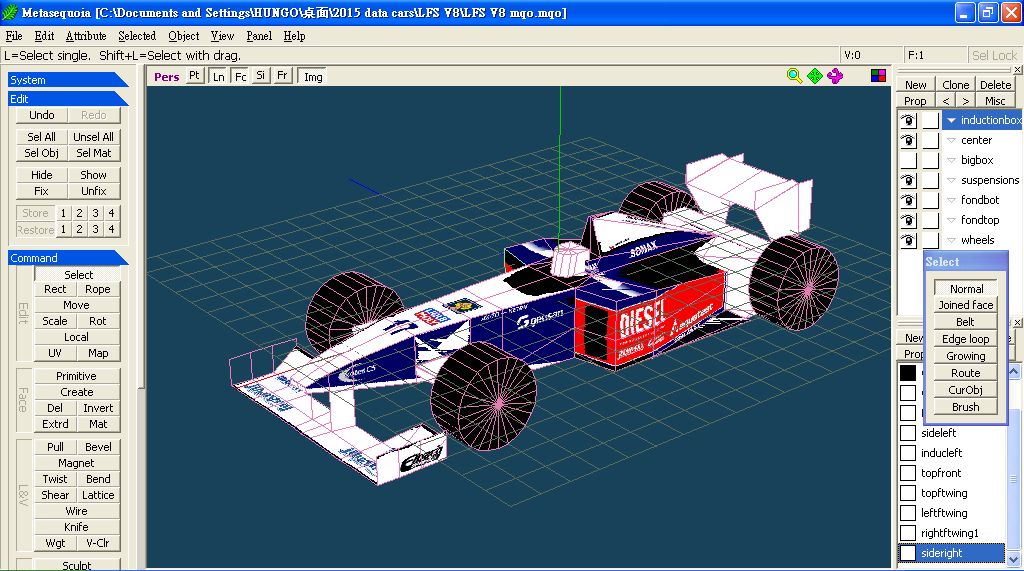Hide the wheels object via eye icon
This screenshot has height=571, width=1024.
tap(908, 240)
